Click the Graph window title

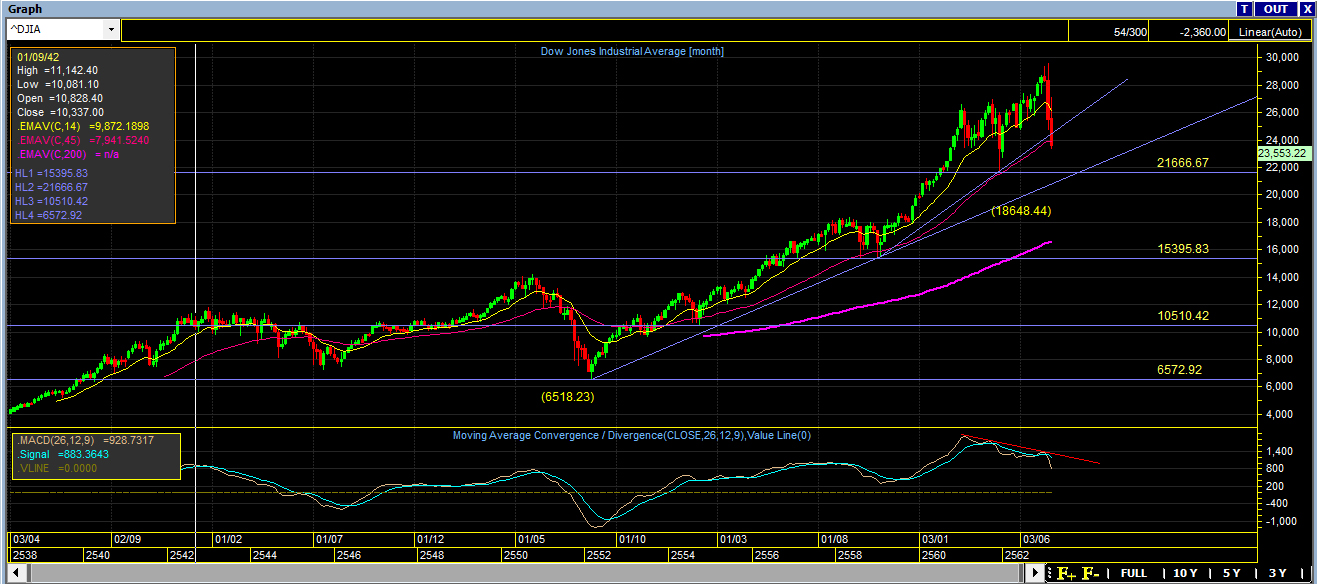coord(25,8)
